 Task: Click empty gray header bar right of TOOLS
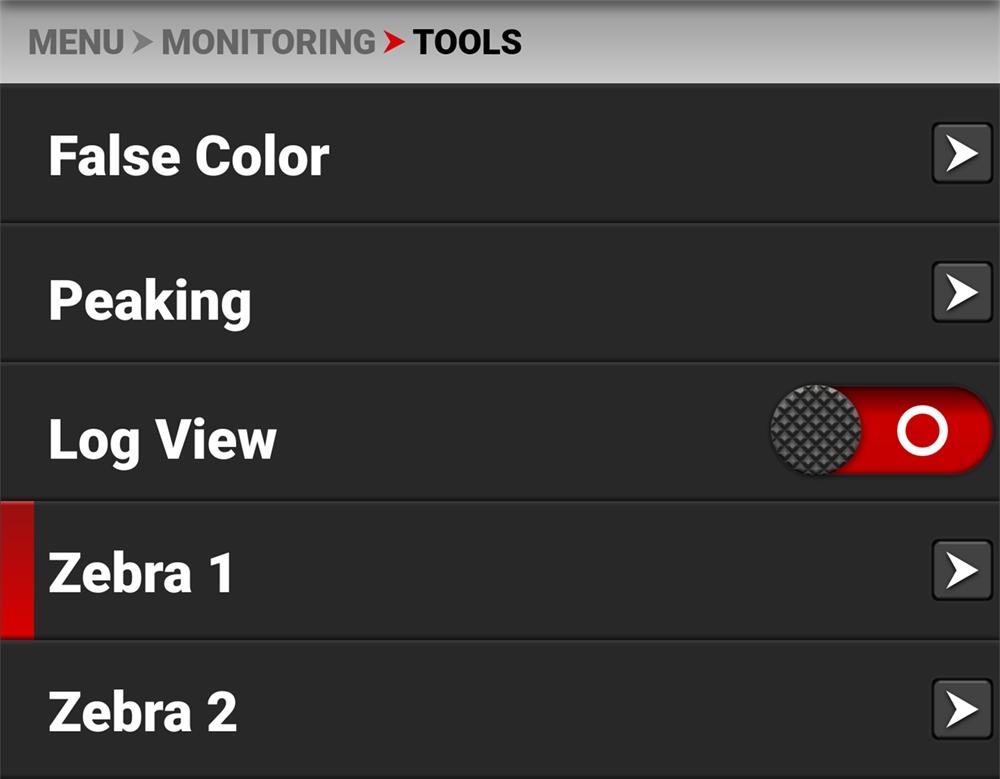(x=760, y=42)
